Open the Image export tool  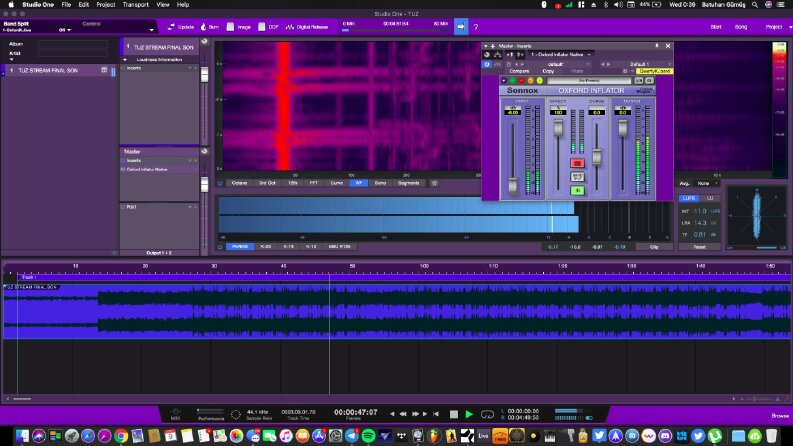(x=238, y=27)
